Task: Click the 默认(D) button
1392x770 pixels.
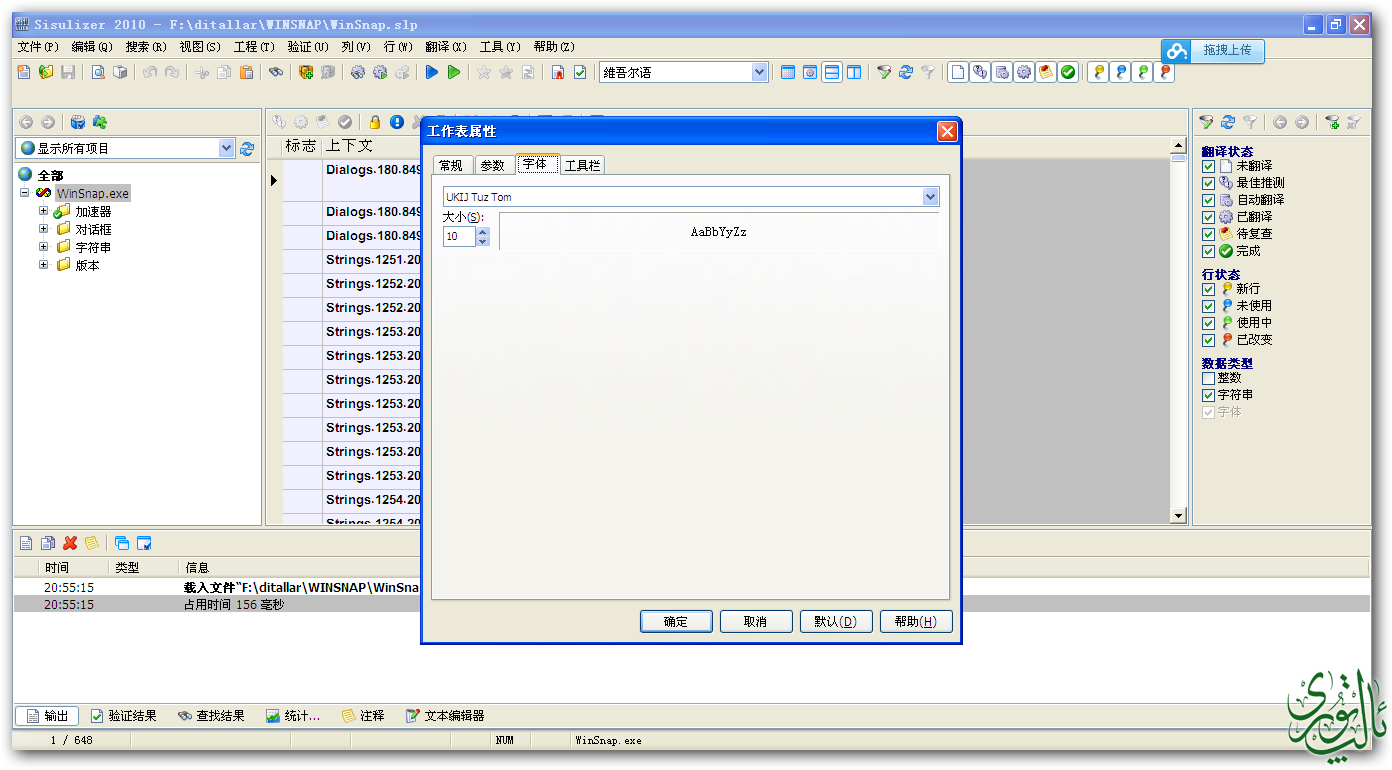Action: point(835,621)
